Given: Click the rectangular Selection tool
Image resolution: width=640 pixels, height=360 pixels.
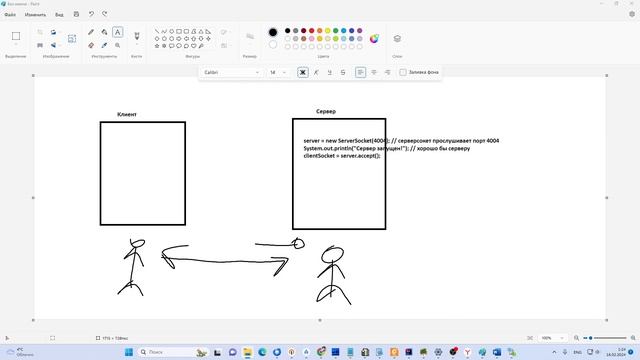Looking at the screenshot, I should tap(16, 36).
